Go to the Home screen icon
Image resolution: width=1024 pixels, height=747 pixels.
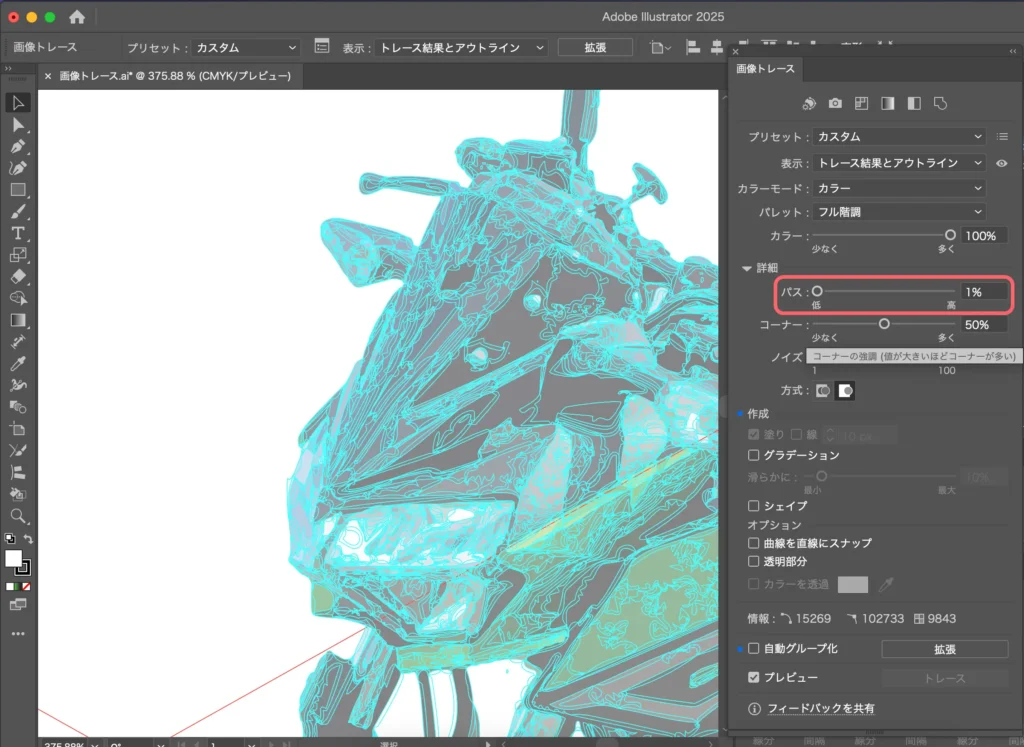pos(77,17)
